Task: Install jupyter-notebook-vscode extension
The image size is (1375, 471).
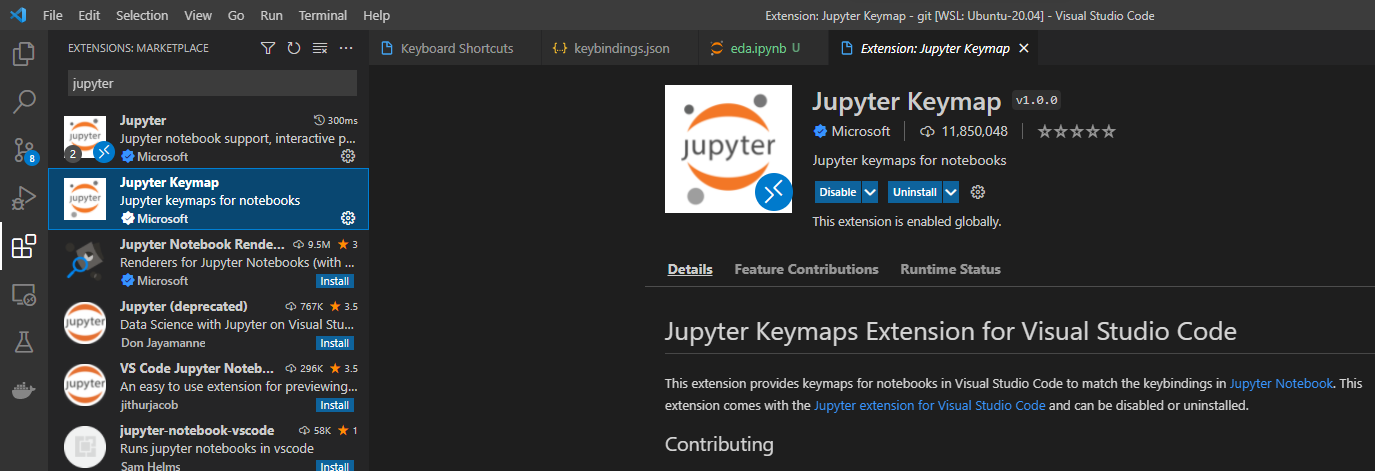Action: (x=335, y=465)
